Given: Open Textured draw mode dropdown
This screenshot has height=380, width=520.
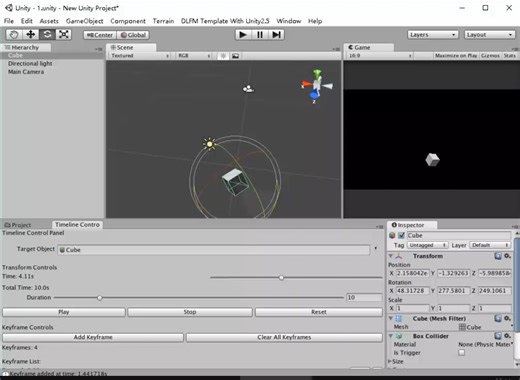Looking at the screenshot, I should coord(140,56).
